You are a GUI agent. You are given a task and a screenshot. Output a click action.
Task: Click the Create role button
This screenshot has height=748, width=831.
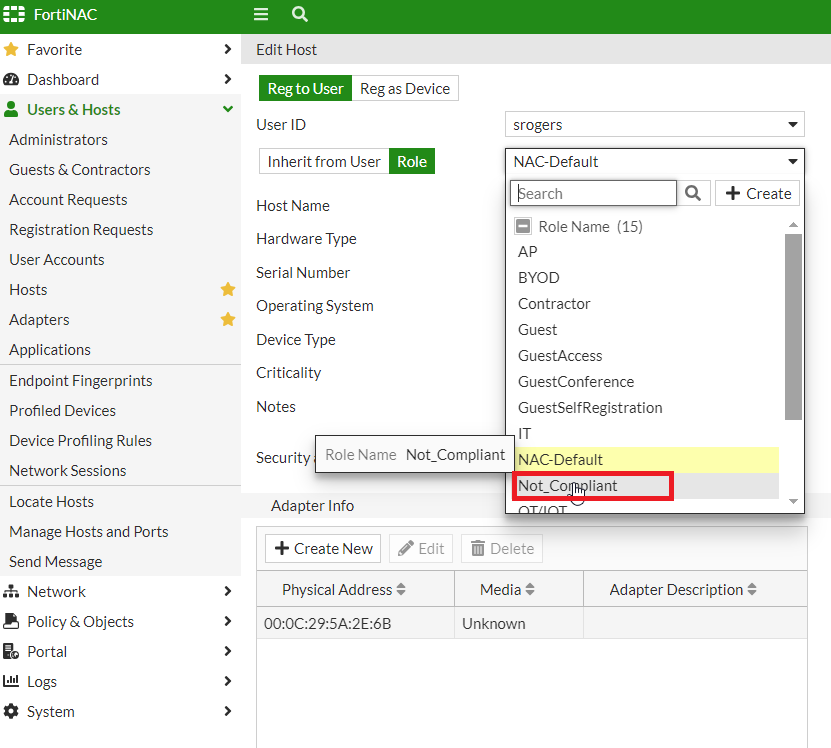click(757, 193)
